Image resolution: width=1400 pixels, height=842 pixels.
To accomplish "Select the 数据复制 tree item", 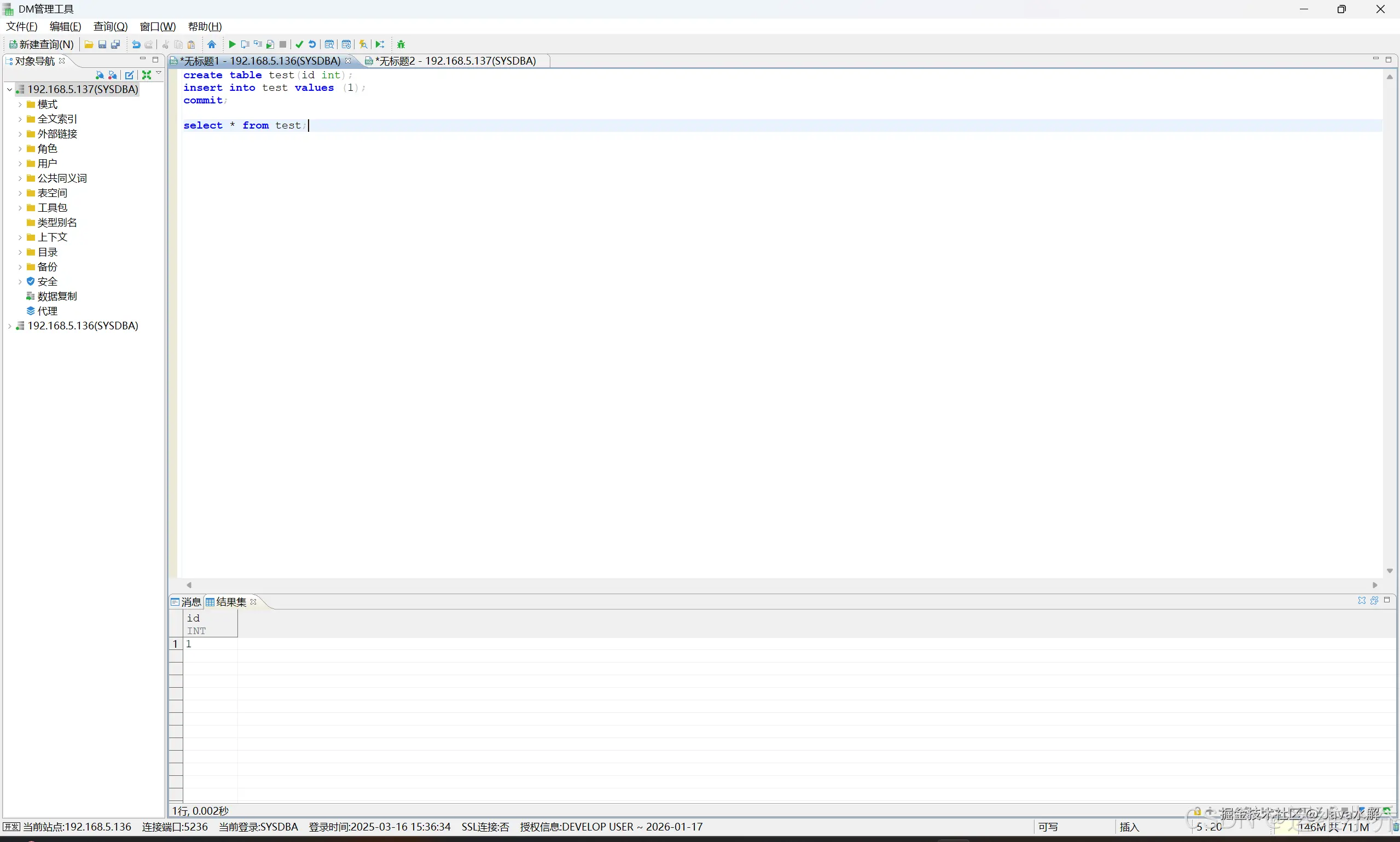I will pyautogui.click(x=57, y=296).
